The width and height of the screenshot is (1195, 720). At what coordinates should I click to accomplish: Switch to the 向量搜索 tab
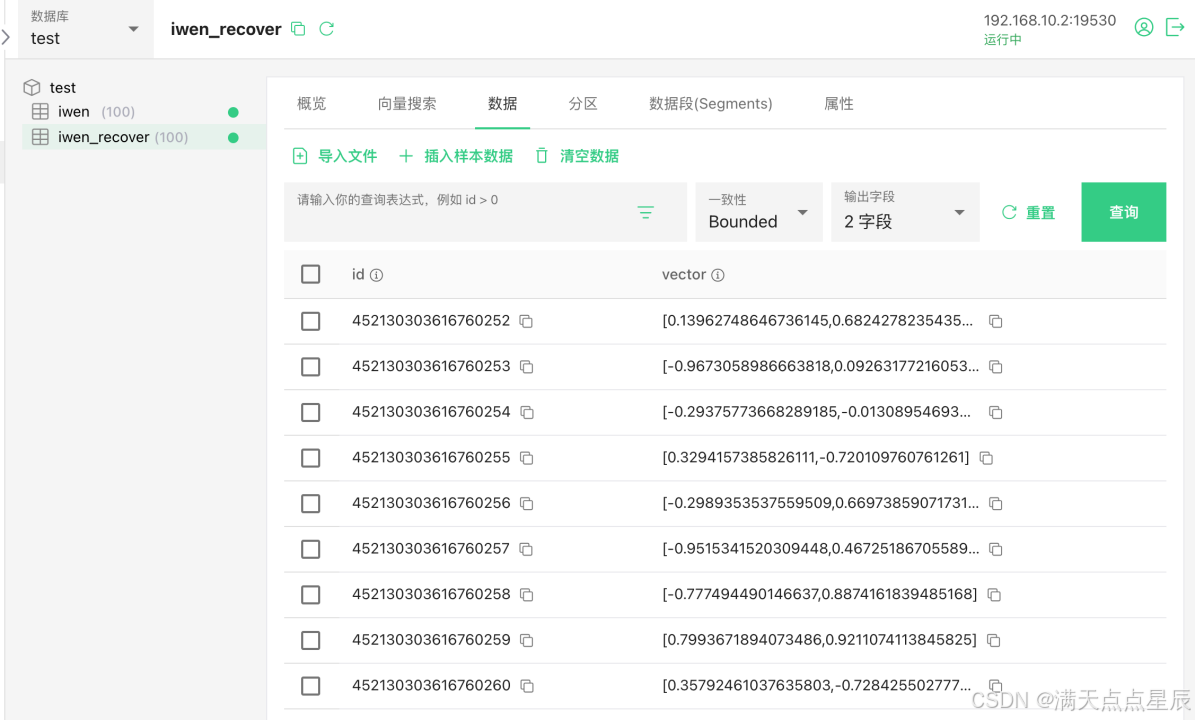tap(407, 104)
